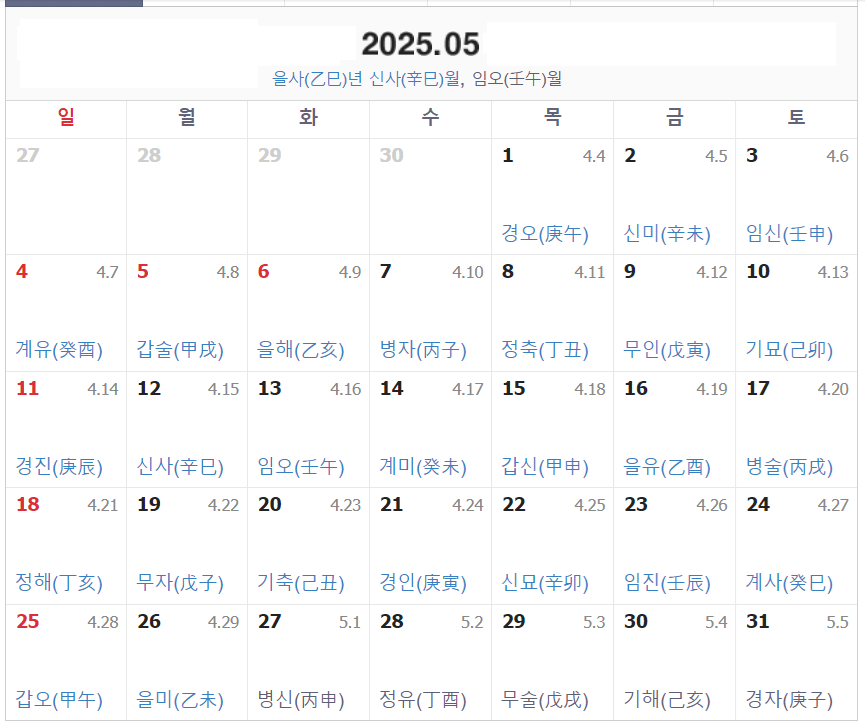Select the 토 (Saturday) column header

(x=796, y=117)
